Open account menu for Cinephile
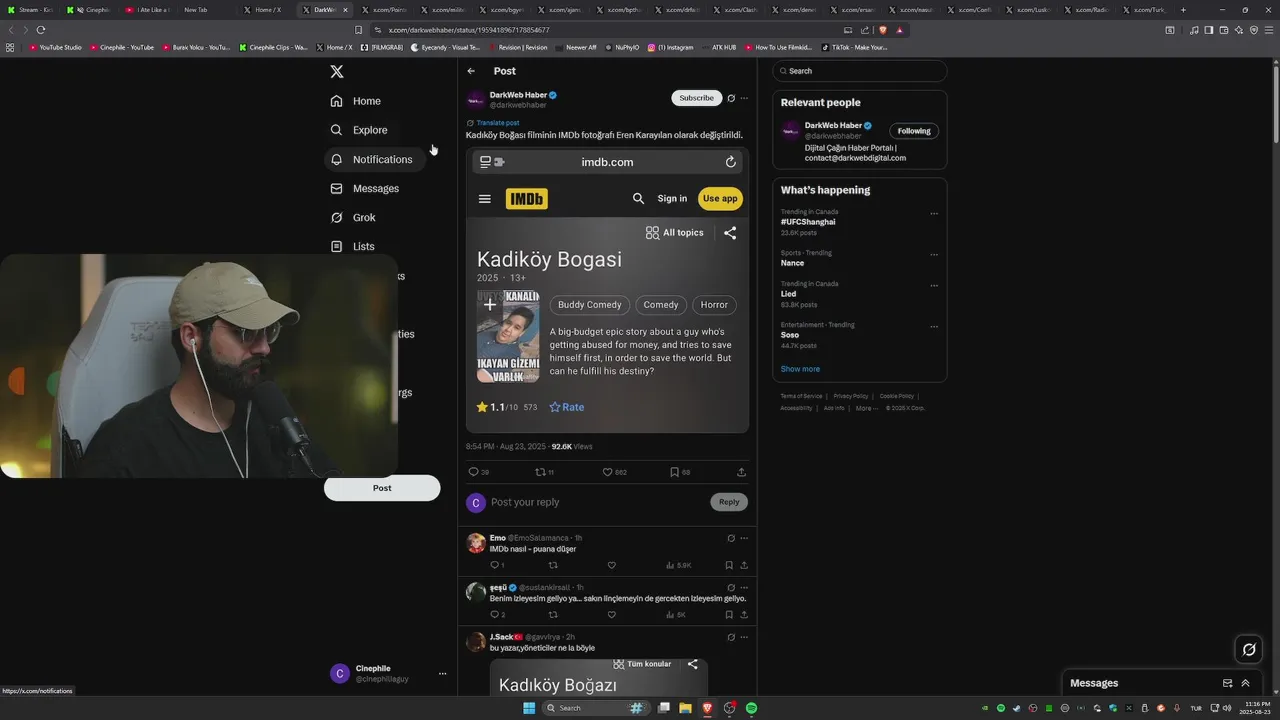The width and height of the screenshot is (1280, 720). (x=389, y=674)
